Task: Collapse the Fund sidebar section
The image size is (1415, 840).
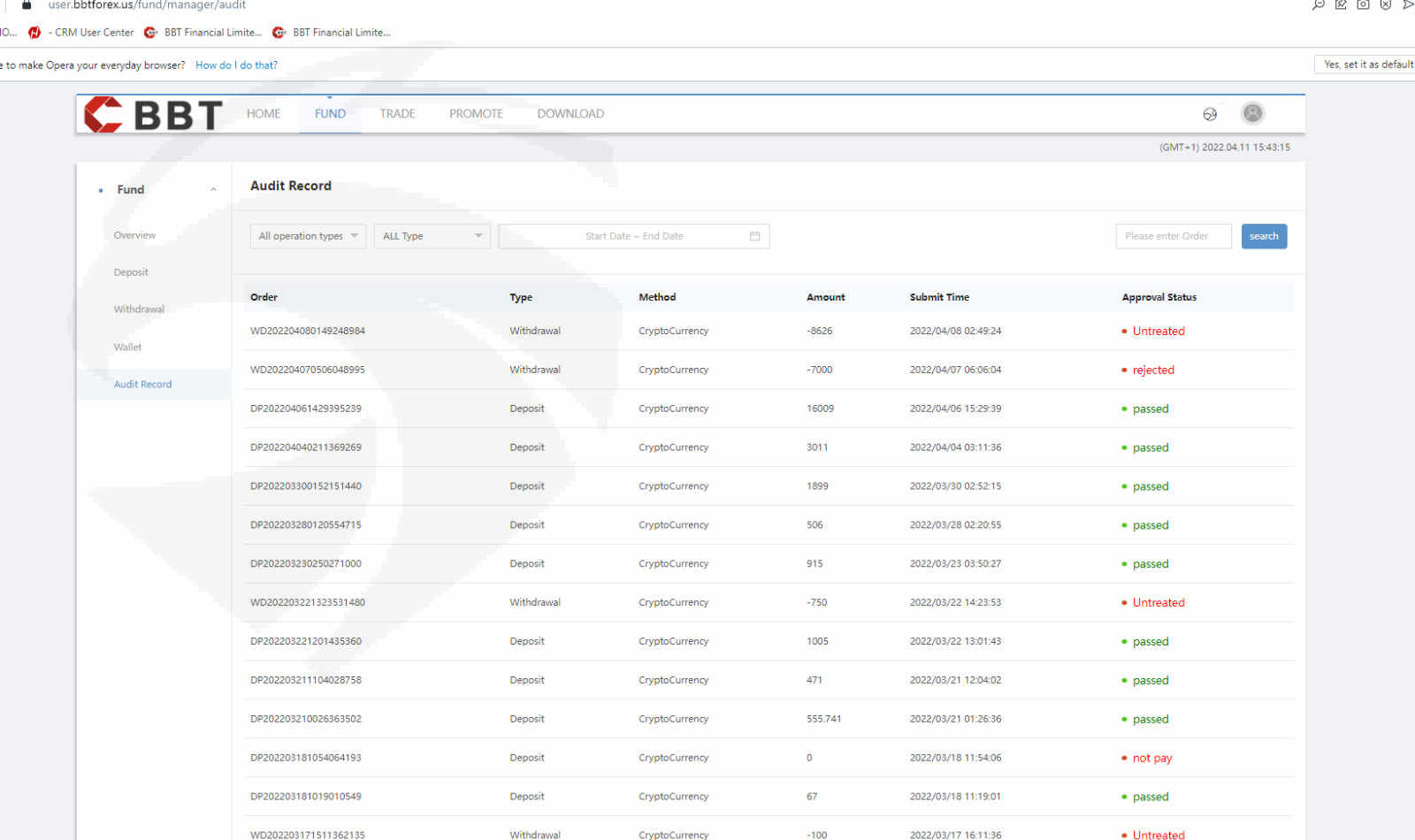Action: (213, 190)
